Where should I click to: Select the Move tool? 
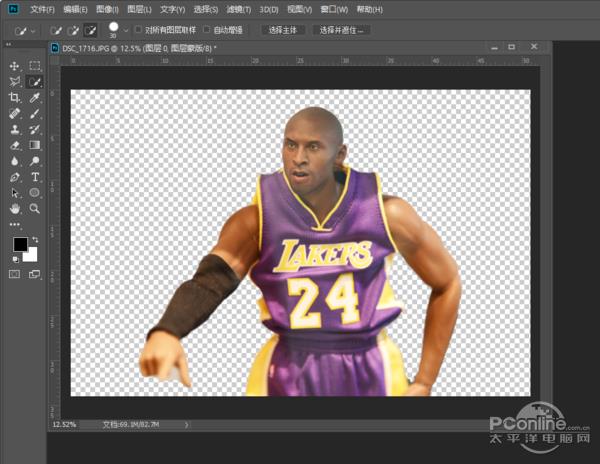pyautogui.click(x=15, y=66)
